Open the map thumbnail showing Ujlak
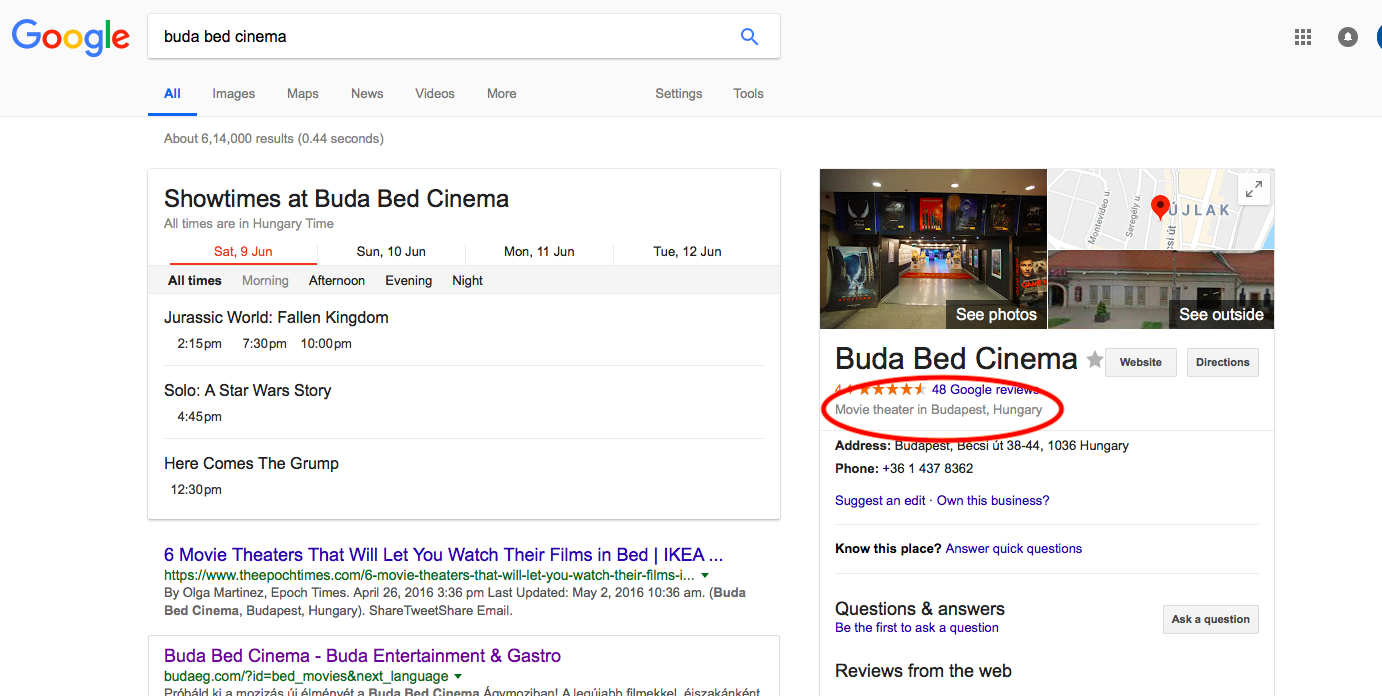Viewport: 1382px width, 696px height. click(1161, 209)
